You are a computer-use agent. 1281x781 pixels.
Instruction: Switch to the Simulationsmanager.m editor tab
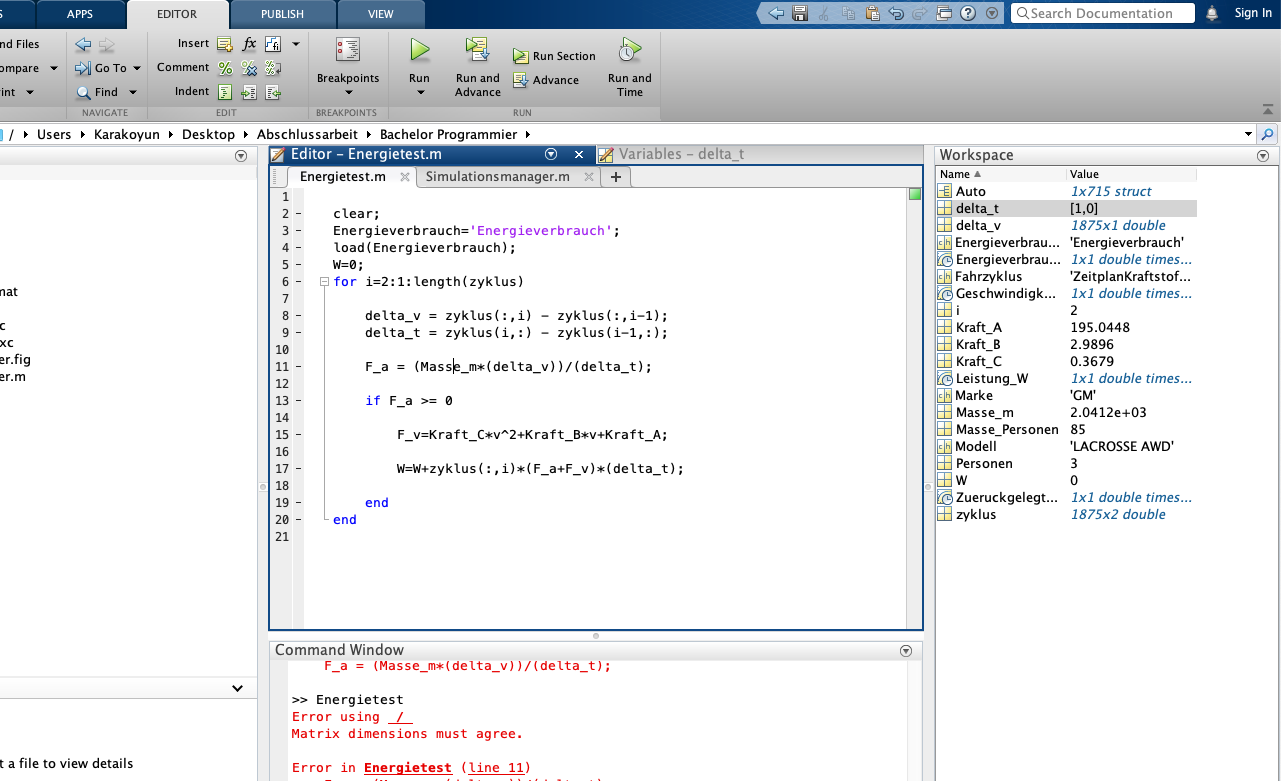pos(497,177)
